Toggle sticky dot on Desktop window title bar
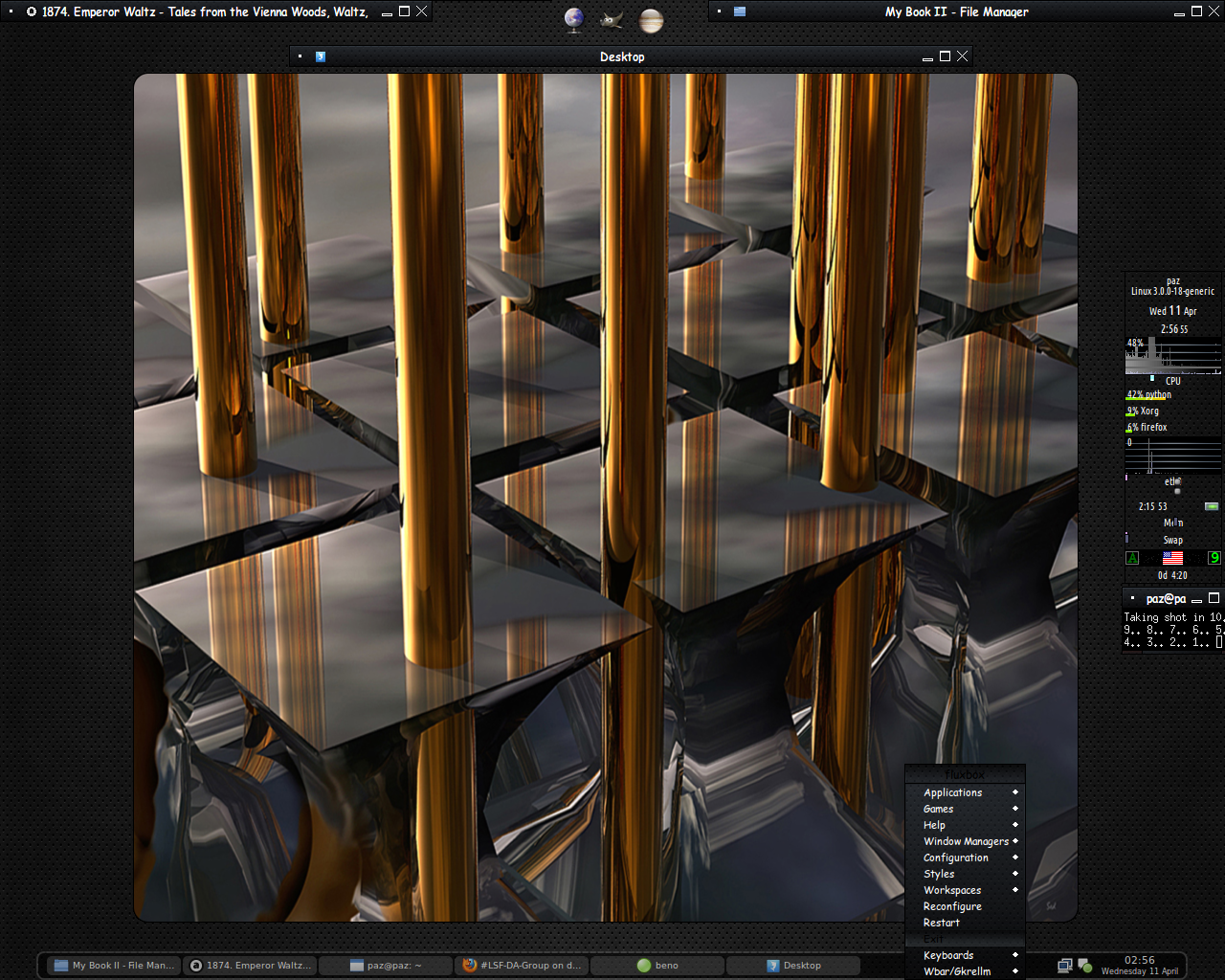 301,56
